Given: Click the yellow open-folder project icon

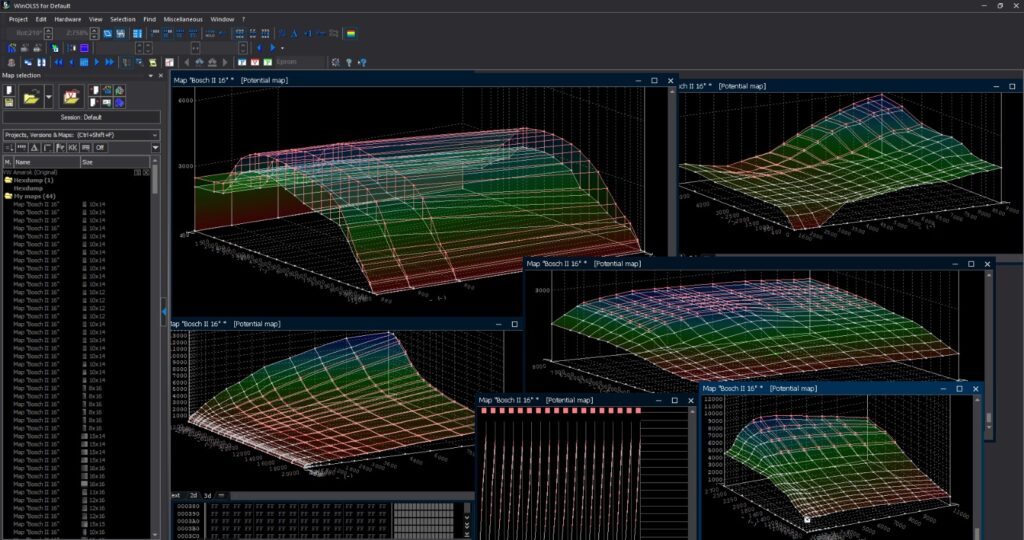Looking at the screenshot, I should point(31,96).
